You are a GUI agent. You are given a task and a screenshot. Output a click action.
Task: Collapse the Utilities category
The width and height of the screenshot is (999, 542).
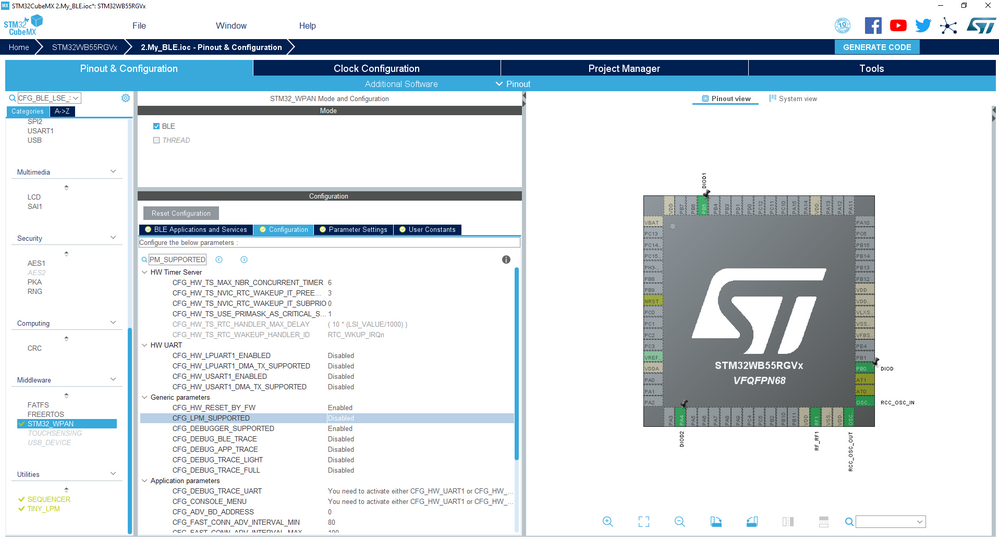tap(113, 473)
